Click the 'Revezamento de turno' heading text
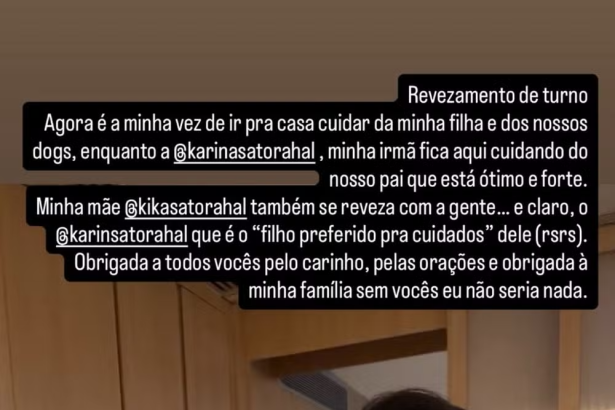This screenshot has height=410, width=615. click(x=498, y=96)
